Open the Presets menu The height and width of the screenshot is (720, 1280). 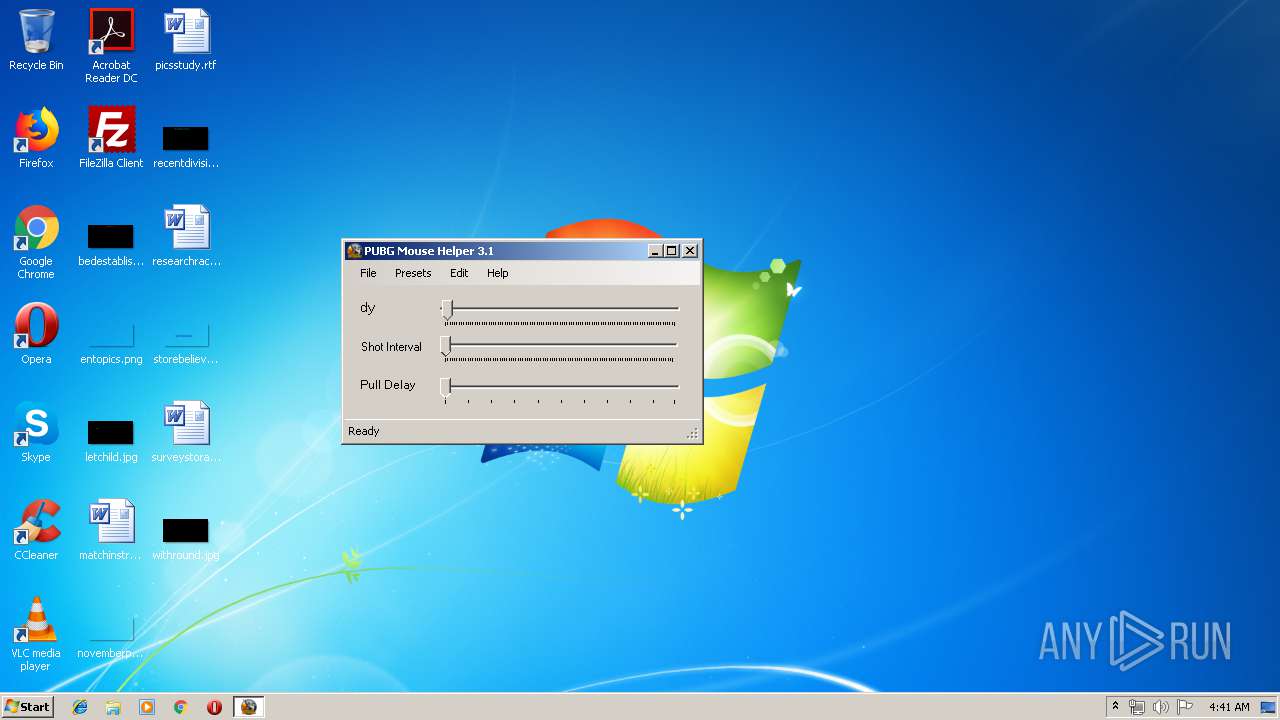413,273
